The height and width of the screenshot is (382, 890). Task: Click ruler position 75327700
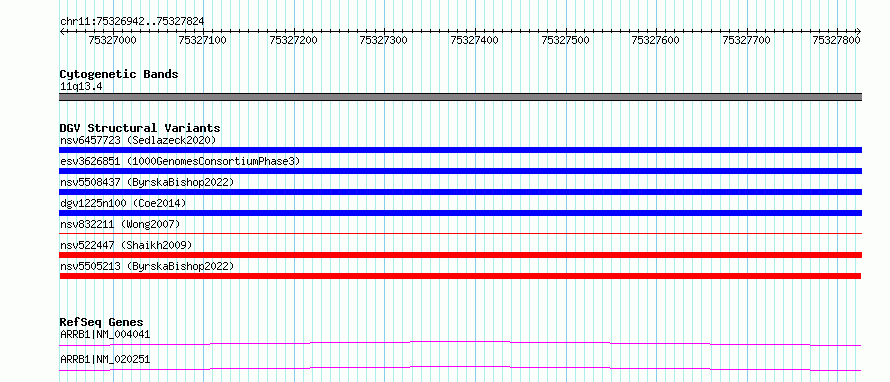746,40
